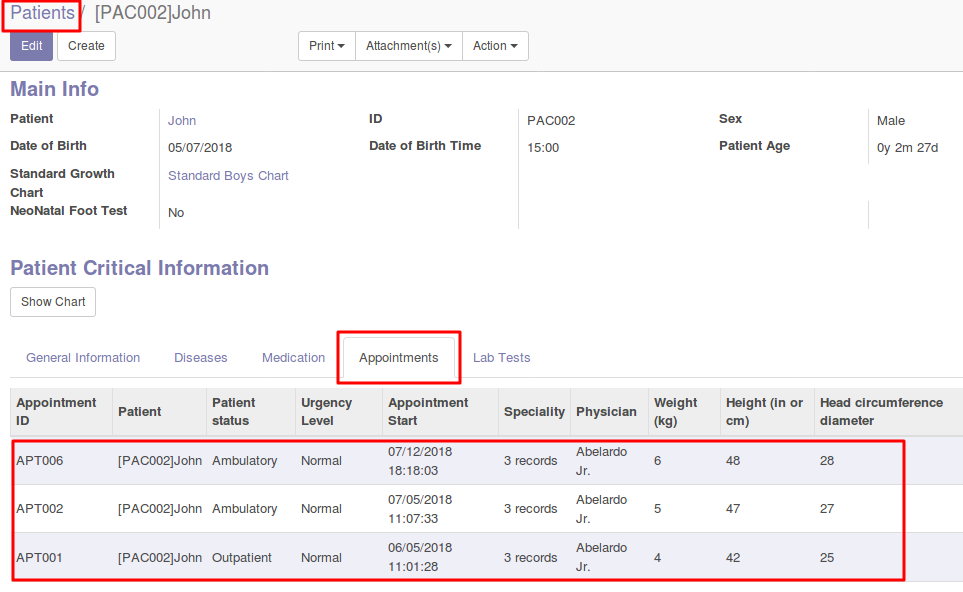Switch to the Medication tab
The image size is (963, 592).
point(294,357)
